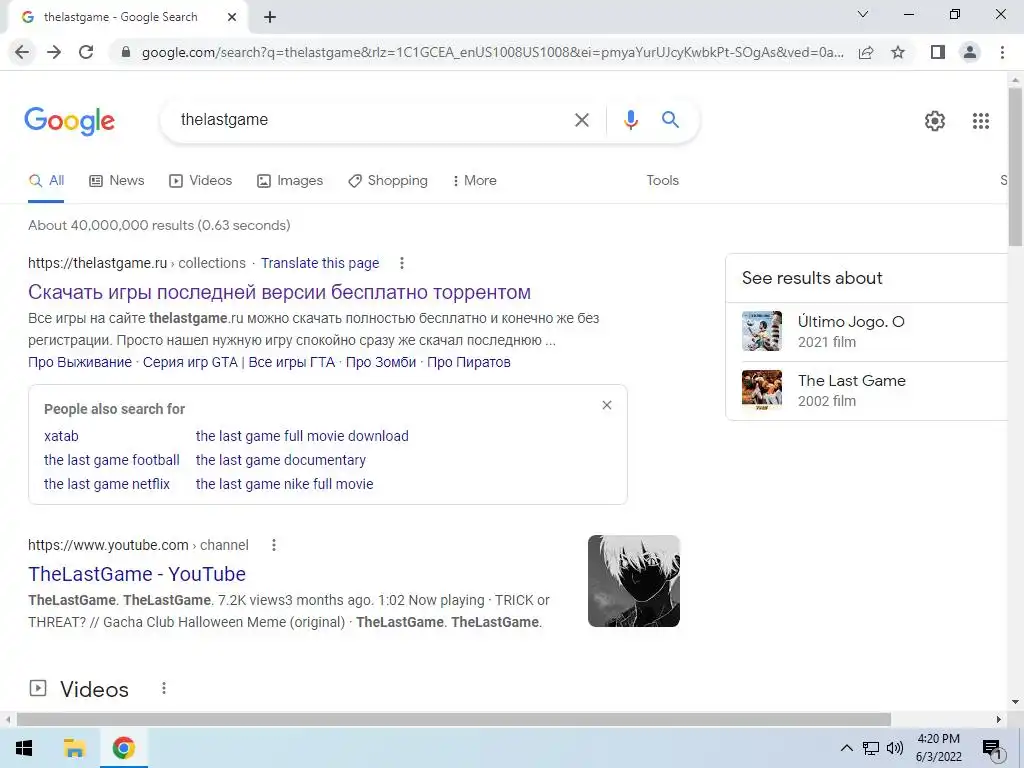Screen dimensions: 1024x768
Task: Open the Windows Start menu
Action: click(24, 748)
